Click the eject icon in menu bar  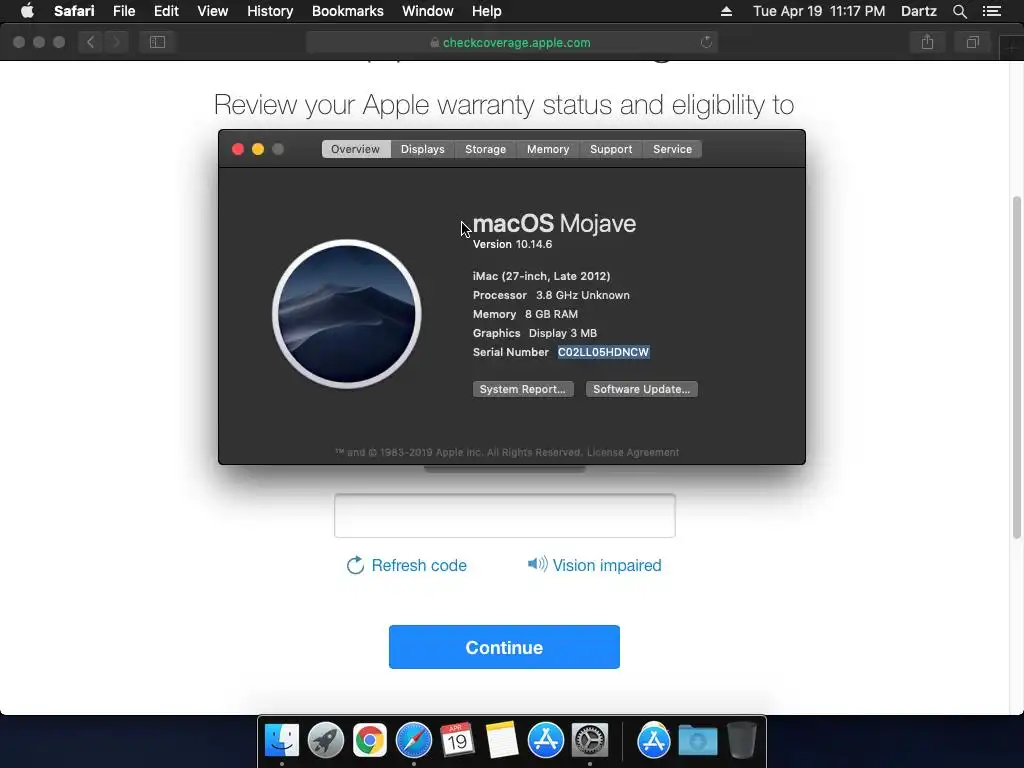coord(726,11)
